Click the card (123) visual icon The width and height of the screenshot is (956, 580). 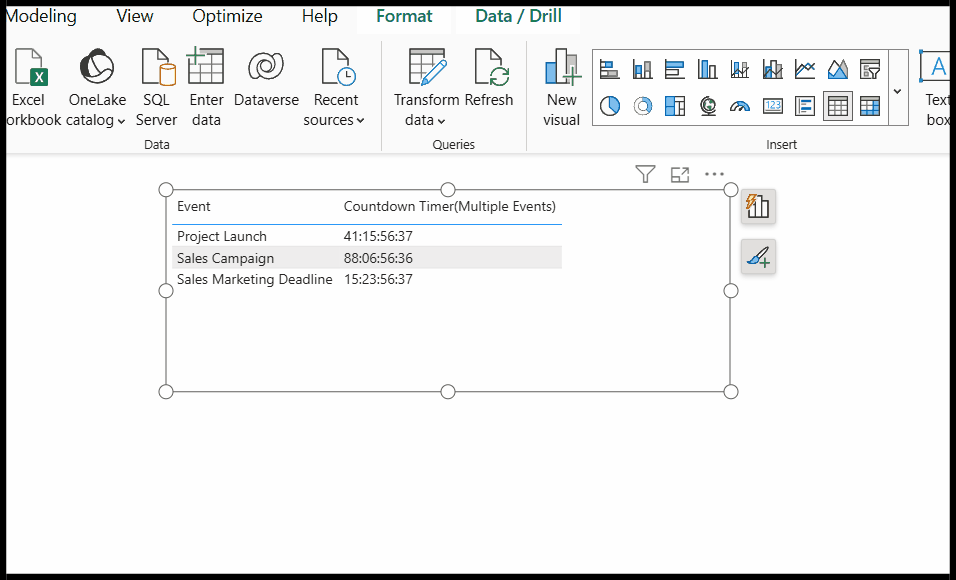click(773, 106)
